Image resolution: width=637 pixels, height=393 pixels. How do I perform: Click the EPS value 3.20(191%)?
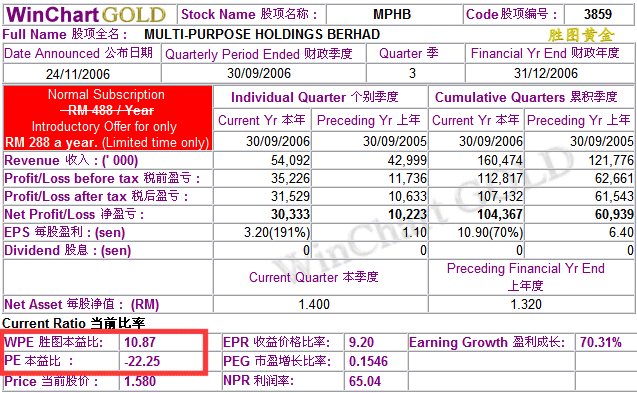[x=277, y=232]
